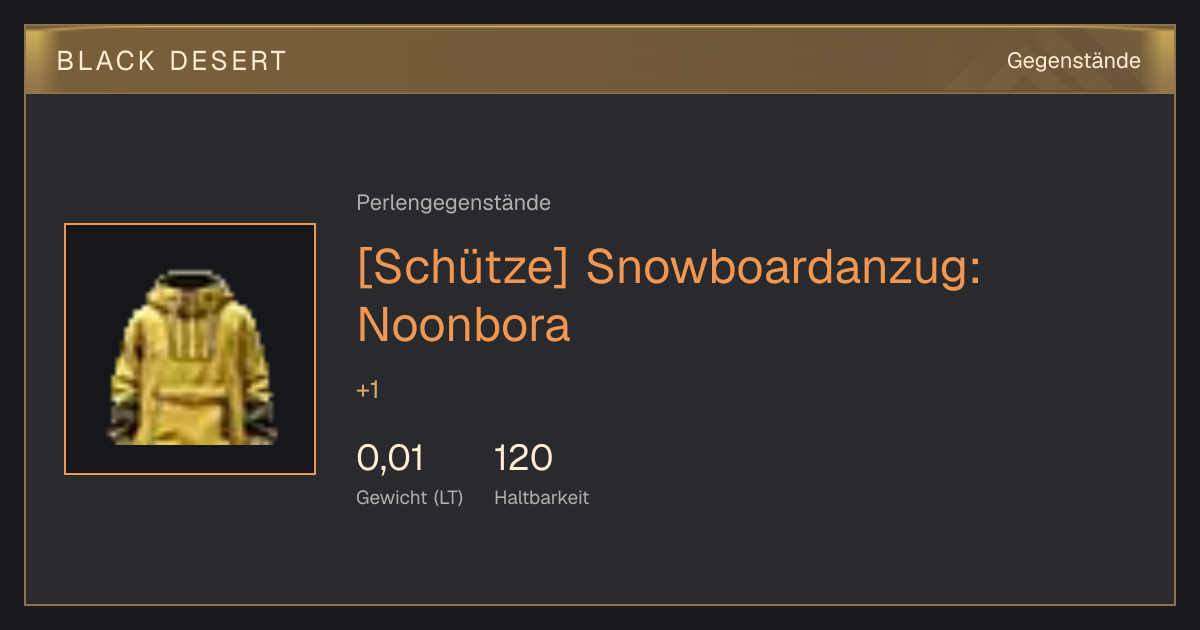
Task: Select the 120 durability value
Action: [523, 458]
